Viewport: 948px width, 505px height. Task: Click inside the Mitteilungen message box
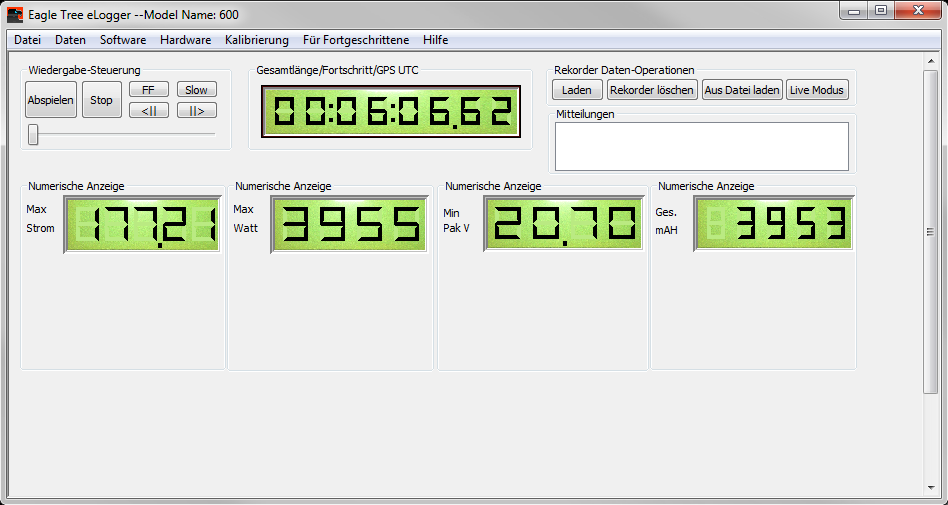point(701,146)
